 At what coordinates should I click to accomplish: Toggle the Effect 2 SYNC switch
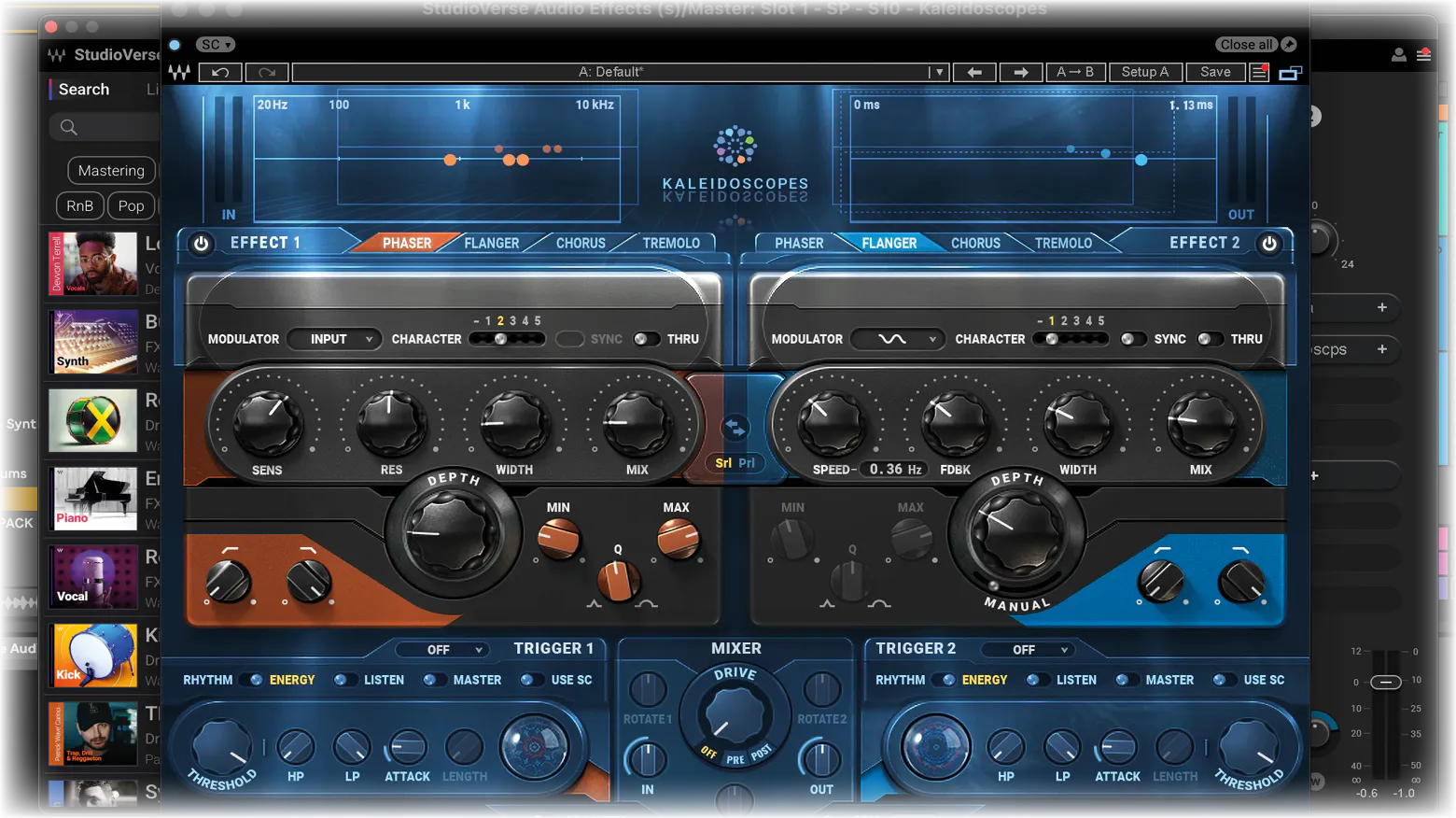coord(1132,339)
